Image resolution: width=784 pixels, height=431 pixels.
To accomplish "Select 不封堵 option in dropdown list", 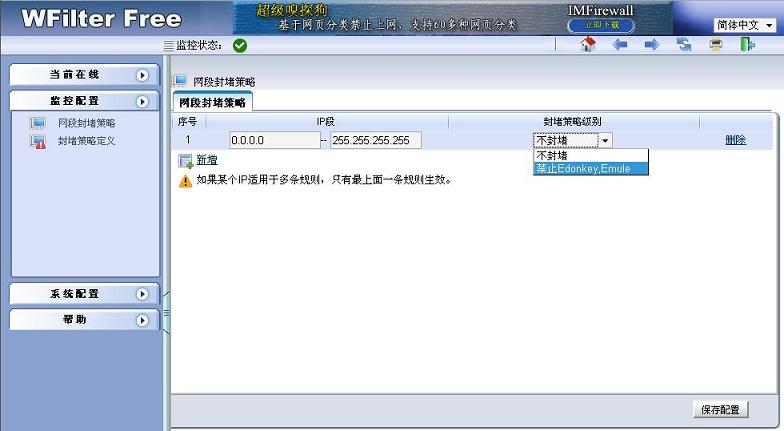I will [x=591, y=156].
